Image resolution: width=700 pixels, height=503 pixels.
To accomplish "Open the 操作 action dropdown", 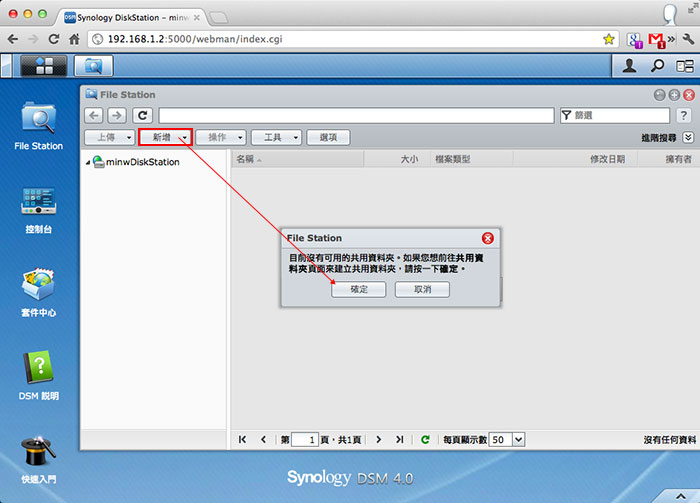I will [x=221, y=137].
